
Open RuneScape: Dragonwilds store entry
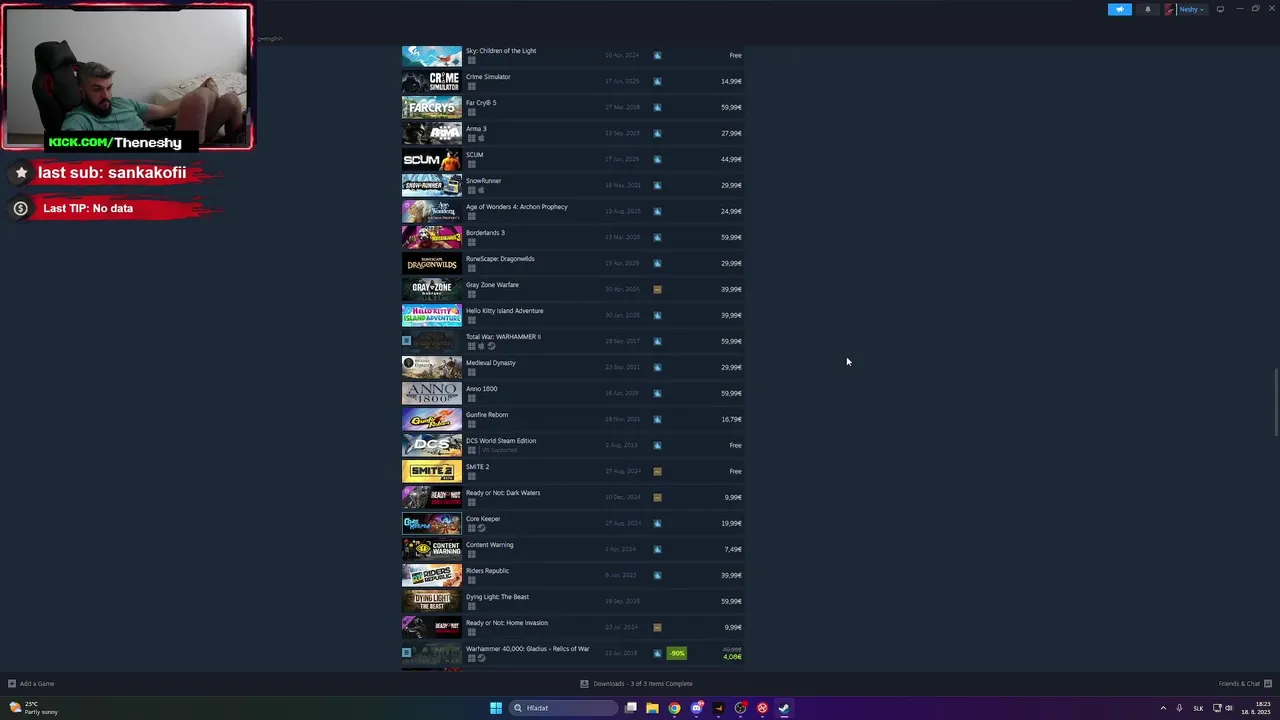click(500, 259)
